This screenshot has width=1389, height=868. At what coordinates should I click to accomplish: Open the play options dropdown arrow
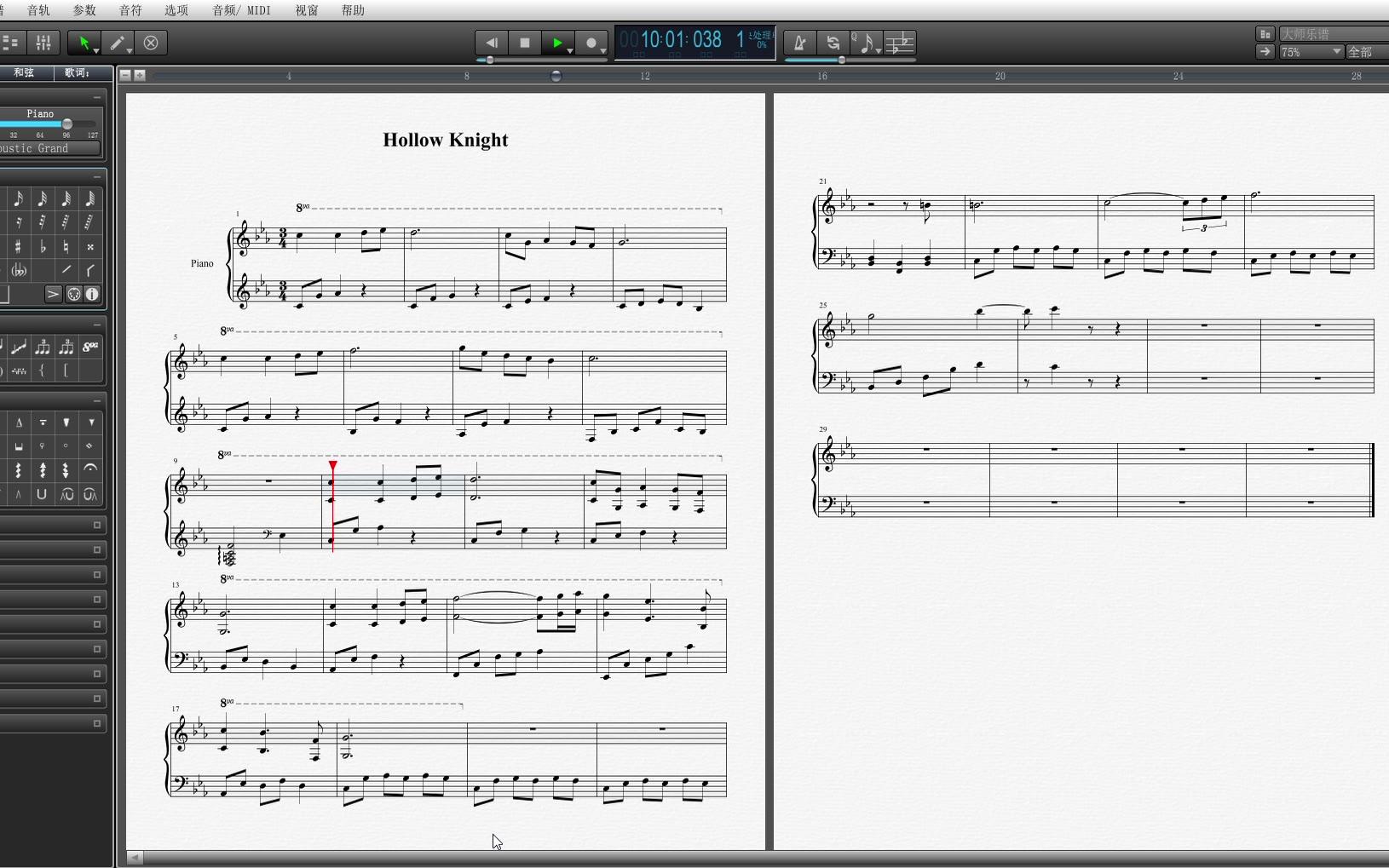[570, 51]
